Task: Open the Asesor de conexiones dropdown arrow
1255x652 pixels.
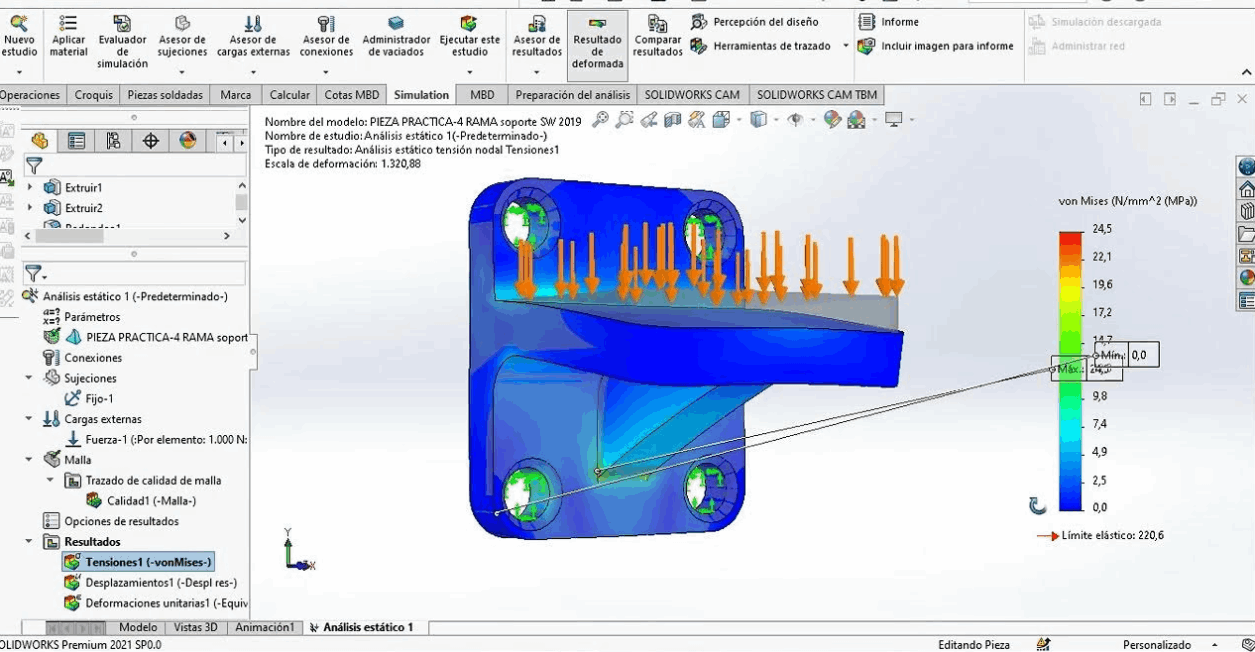Action: click(326, 72)
